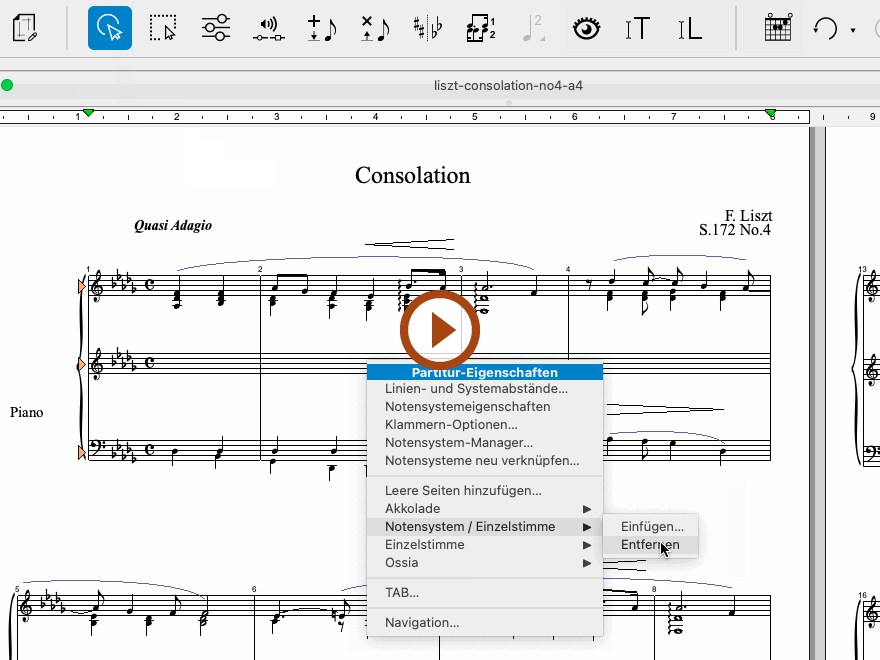The height and width of the screenshot is (660, 880).
Task: Click the speaker playback settings icon
Action: (x=268, y=28)
